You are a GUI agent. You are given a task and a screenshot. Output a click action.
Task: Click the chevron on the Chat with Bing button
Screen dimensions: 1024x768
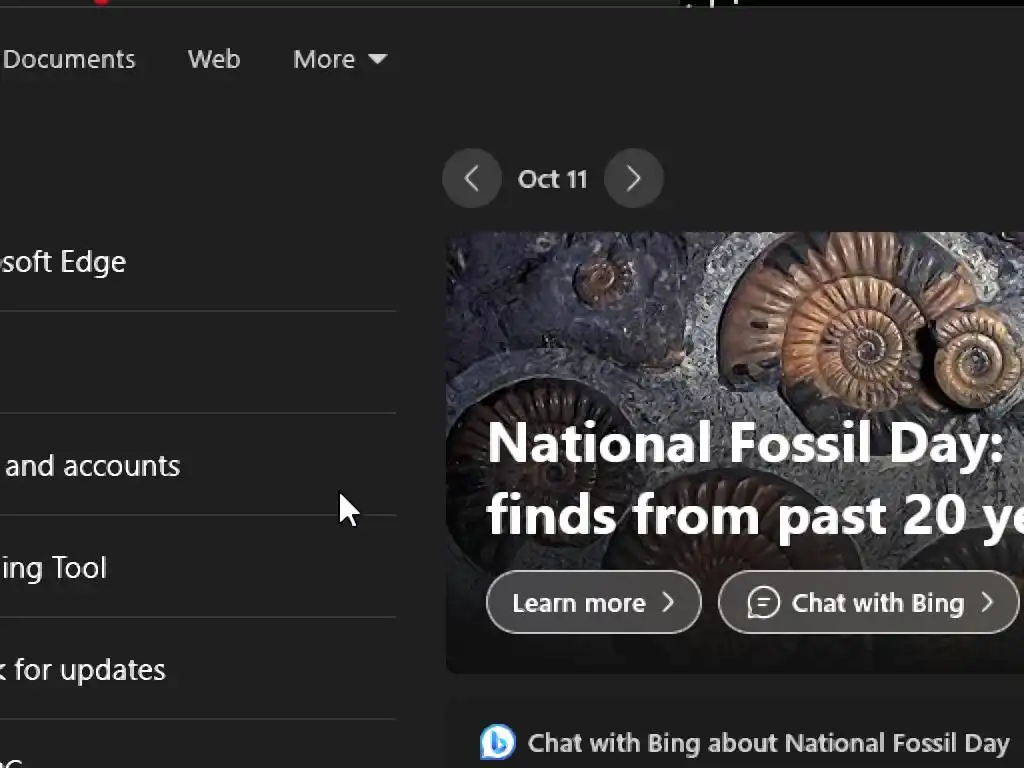[x=987, y=603]
